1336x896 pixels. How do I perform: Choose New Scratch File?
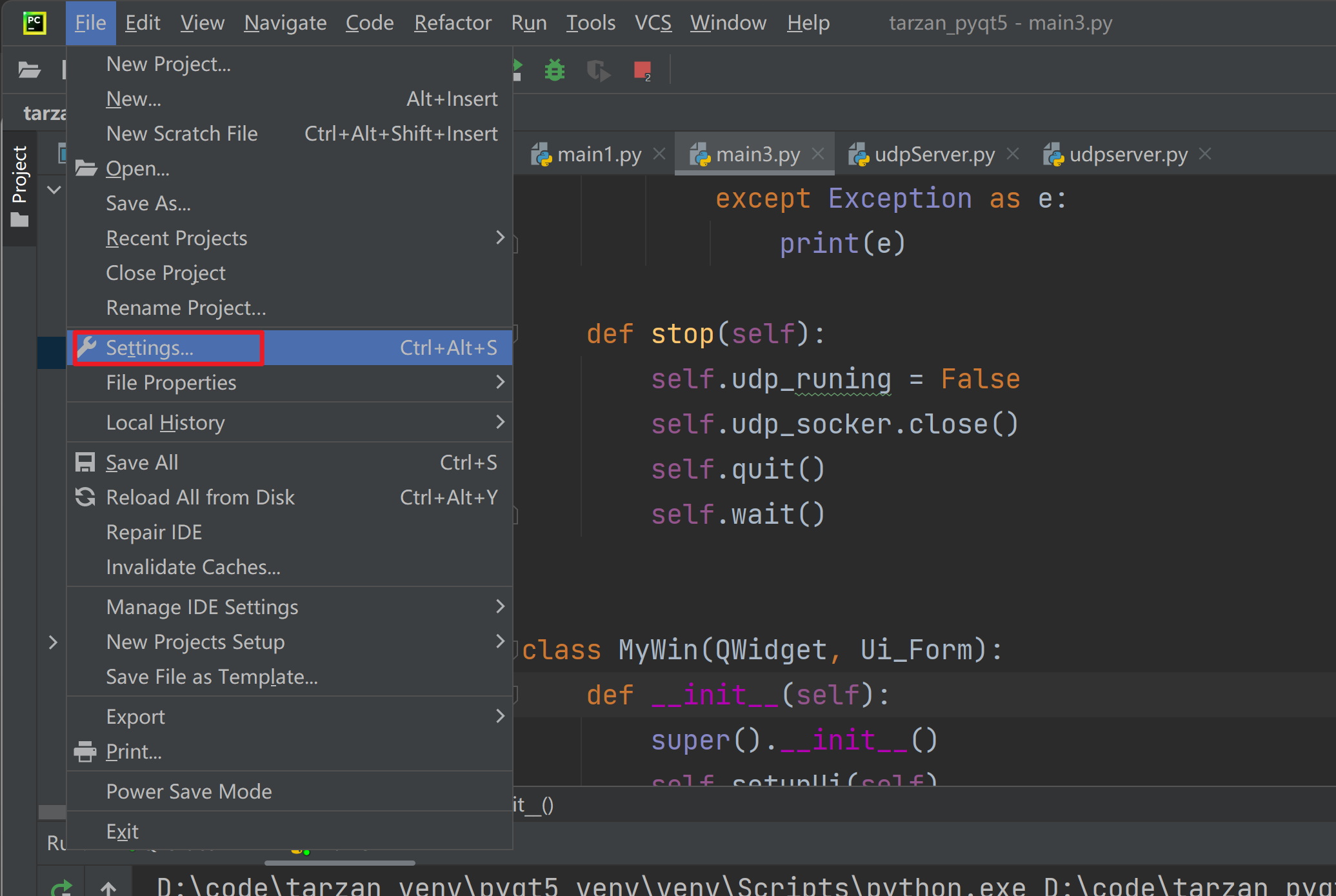pos(290,134)
